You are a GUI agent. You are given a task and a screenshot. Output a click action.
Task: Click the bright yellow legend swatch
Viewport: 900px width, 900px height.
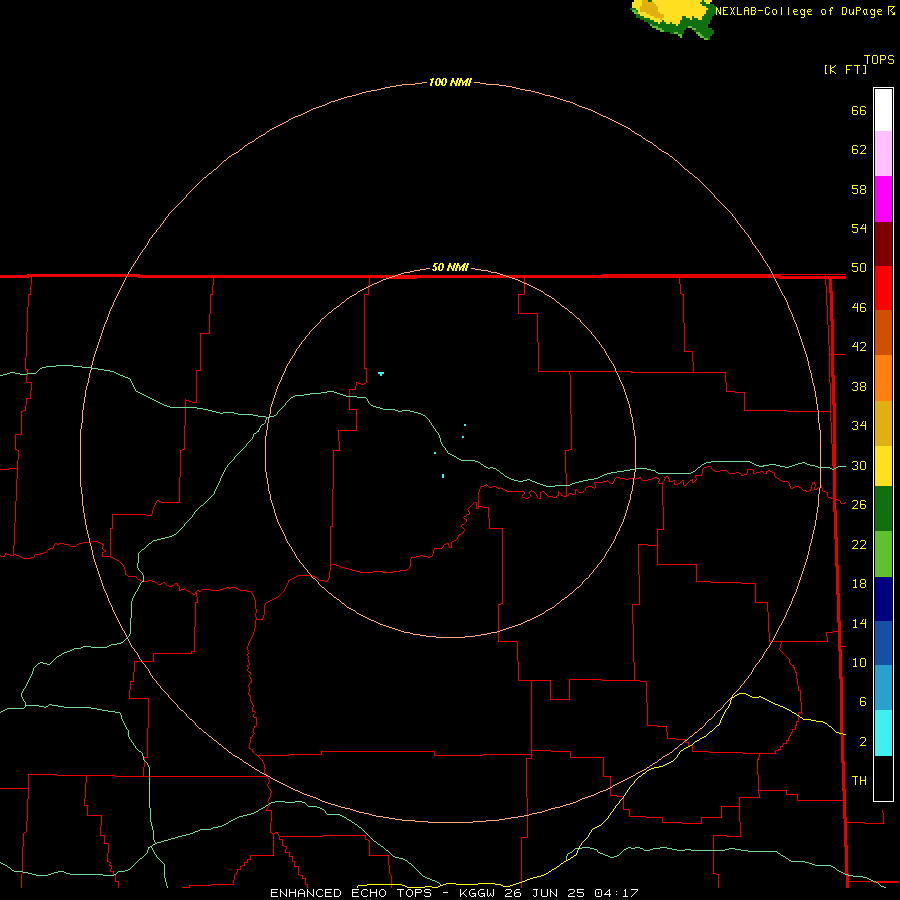[x=883, y=466]
